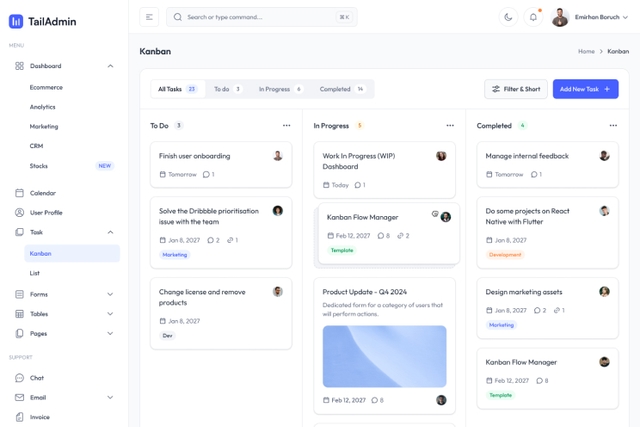
Task: Click comment icon on WIP Dashboard card
Action: point(358,185)
